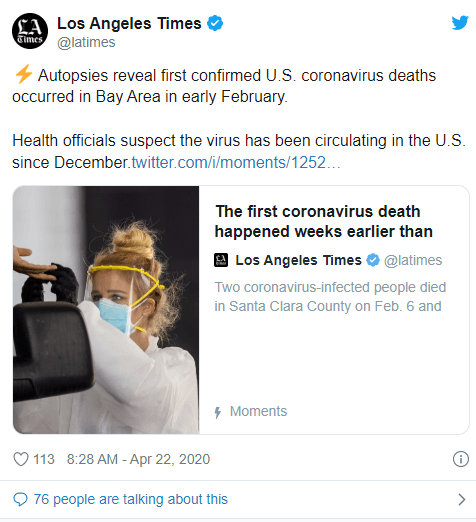The image size is (476, 522).
Task: Open the tweet info circle icon
Action: (x=461, y=459)
